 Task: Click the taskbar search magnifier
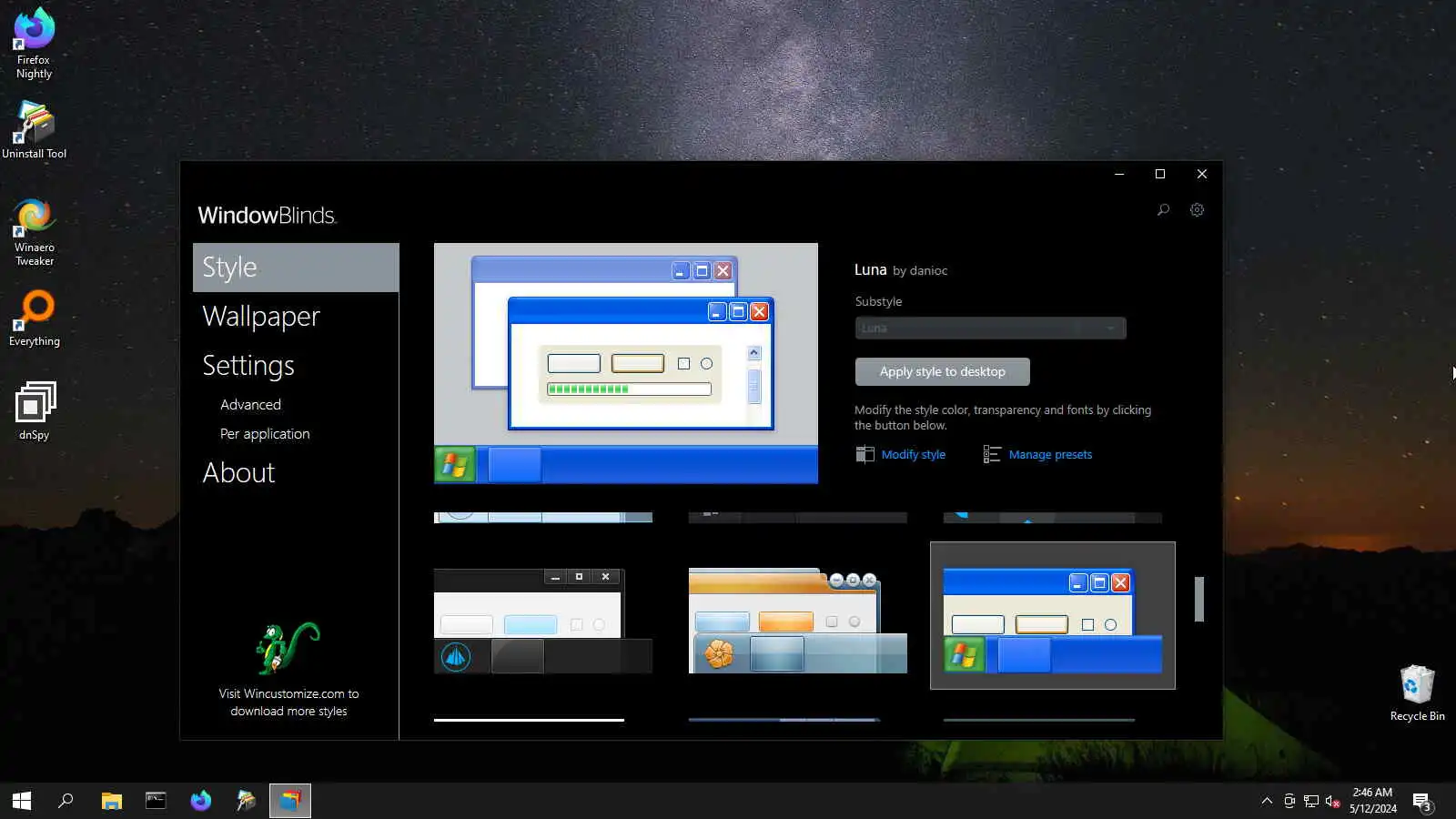[x=66, y=801]
